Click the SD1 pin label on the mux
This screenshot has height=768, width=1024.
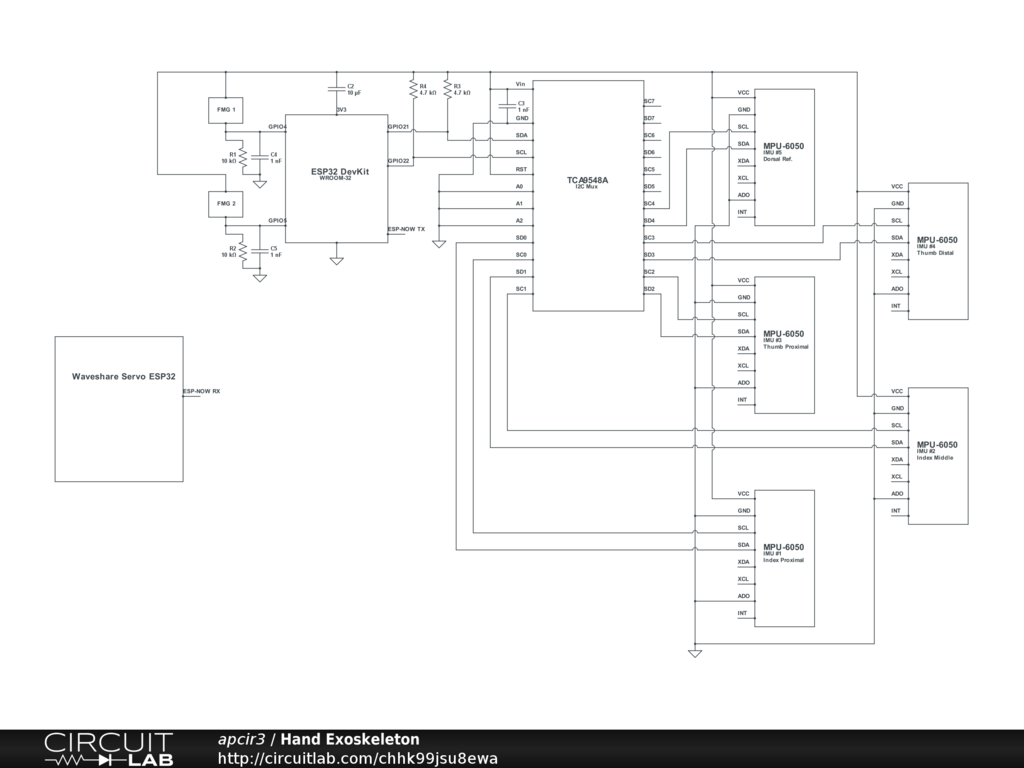click(x=521, y=272)
